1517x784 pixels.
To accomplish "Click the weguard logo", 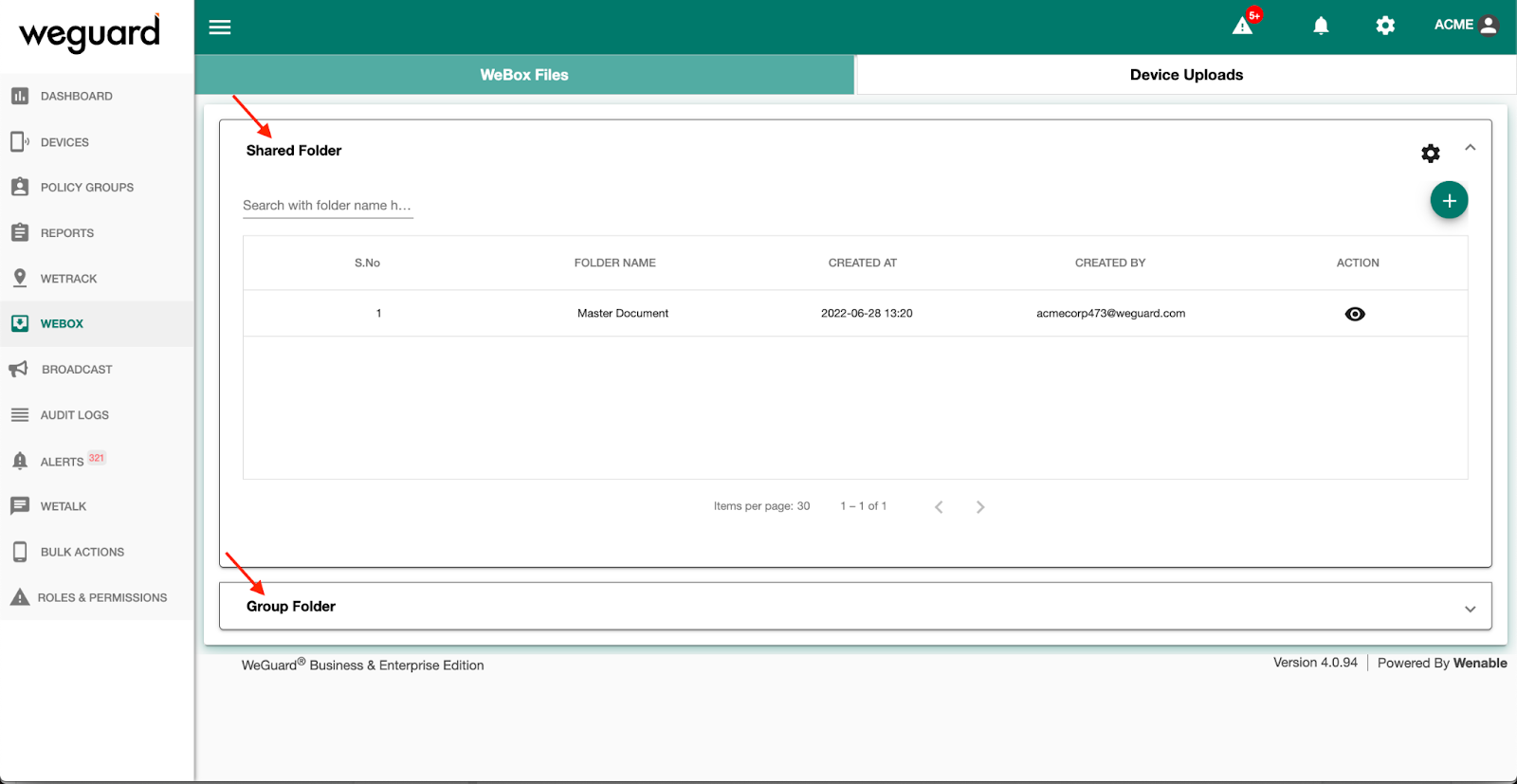I will coord(90,33).
